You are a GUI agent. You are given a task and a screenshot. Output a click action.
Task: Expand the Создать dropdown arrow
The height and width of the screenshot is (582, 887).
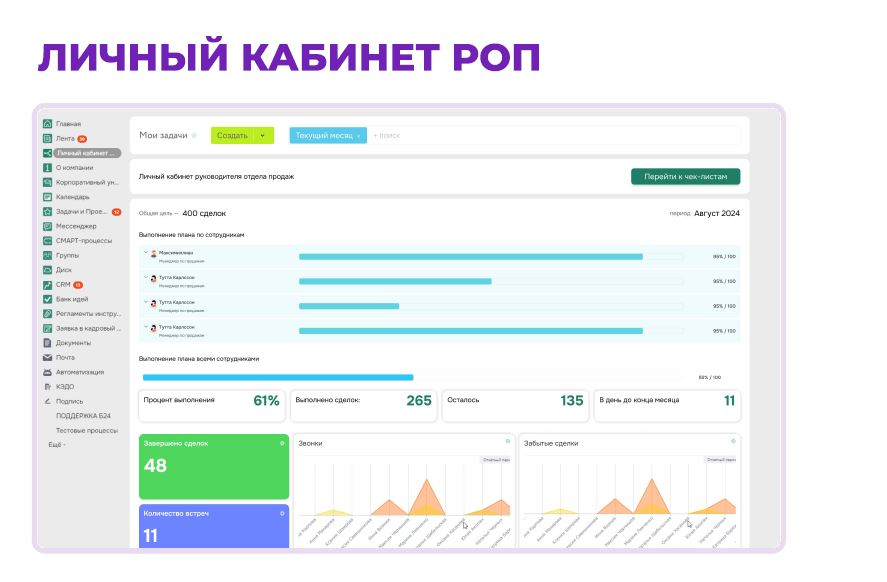(x=263, y=134)
